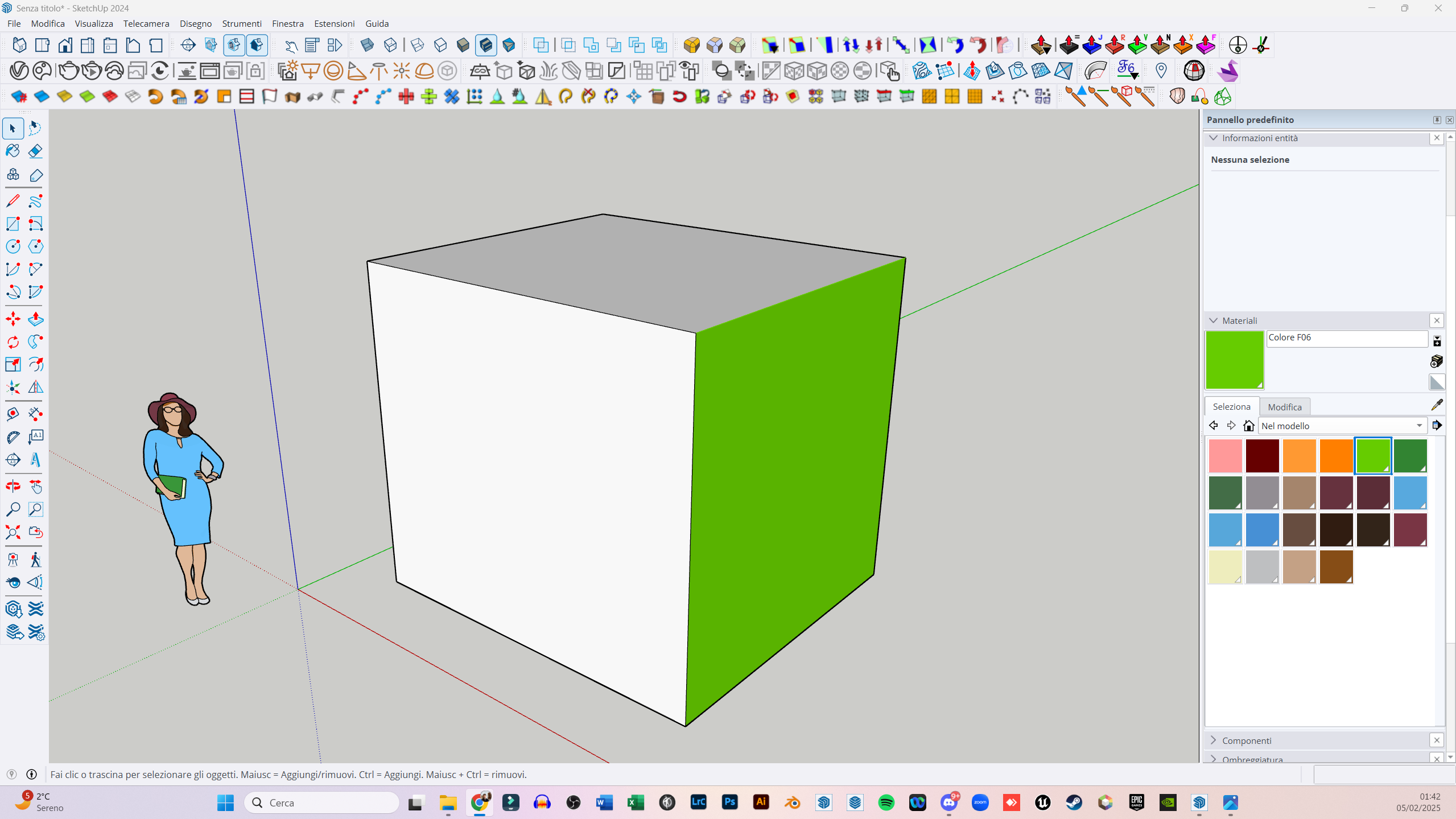Select the Zoom magnifier tool

coord(13,509)
